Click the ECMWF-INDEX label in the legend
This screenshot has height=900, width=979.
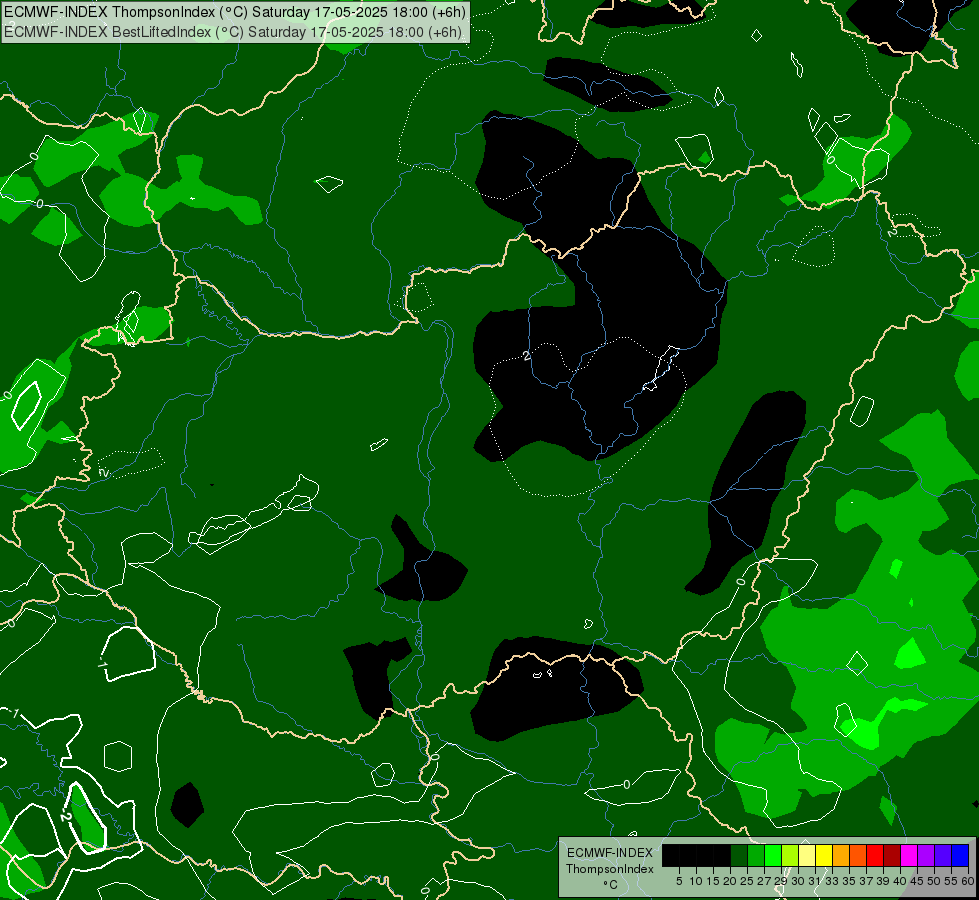click(610, 853)
